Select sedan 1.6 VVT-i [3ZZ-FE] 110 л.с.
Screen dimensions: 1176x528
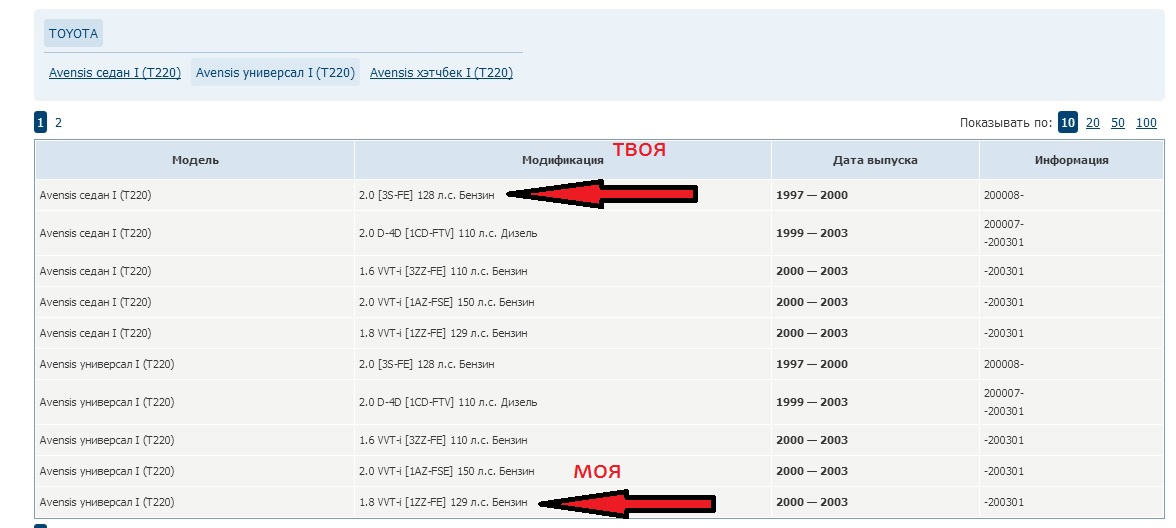(x=443, y=272)
